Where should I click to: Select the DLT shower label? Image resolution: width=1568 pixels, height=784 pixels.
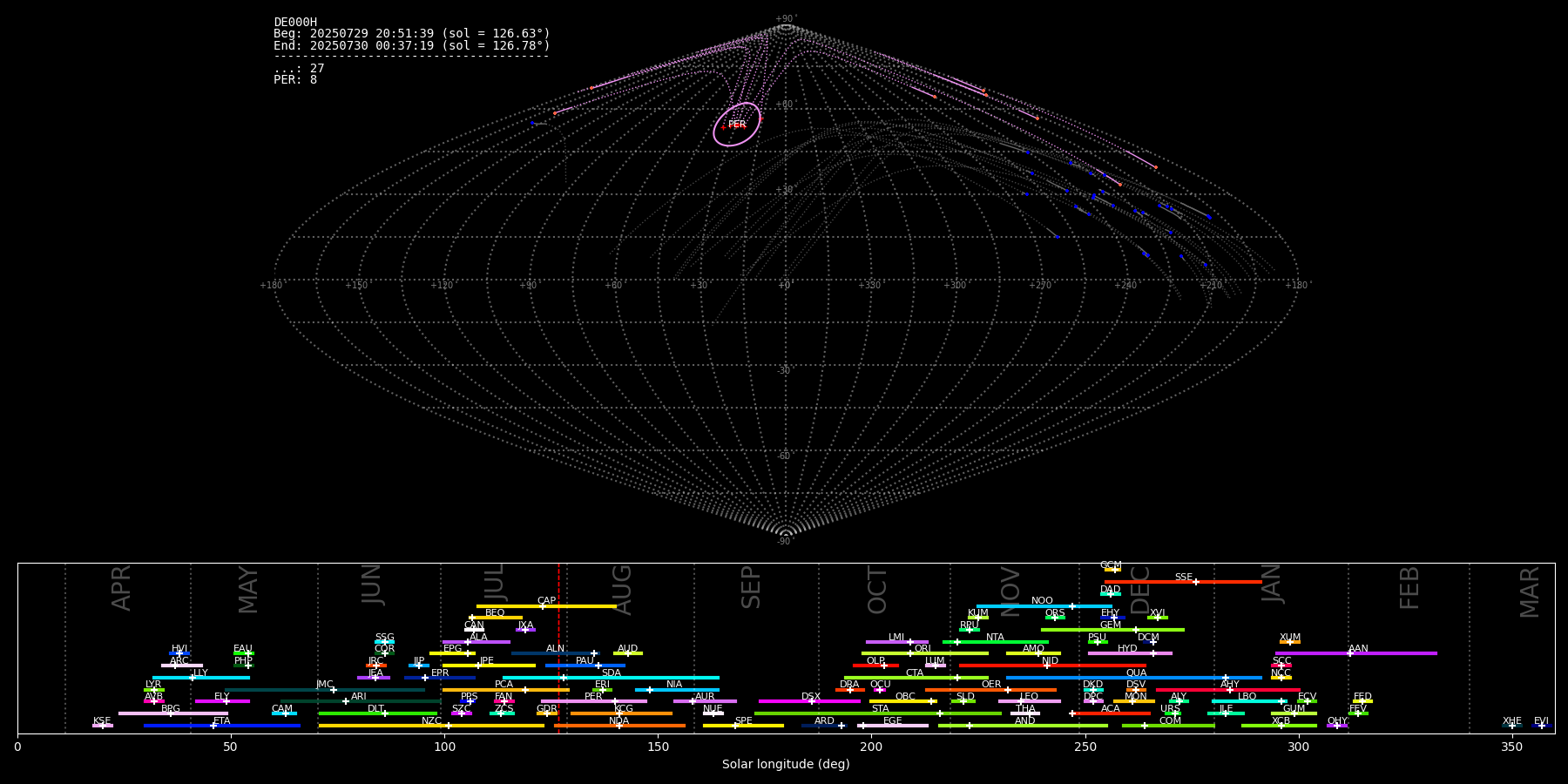[x=375, y=709]
